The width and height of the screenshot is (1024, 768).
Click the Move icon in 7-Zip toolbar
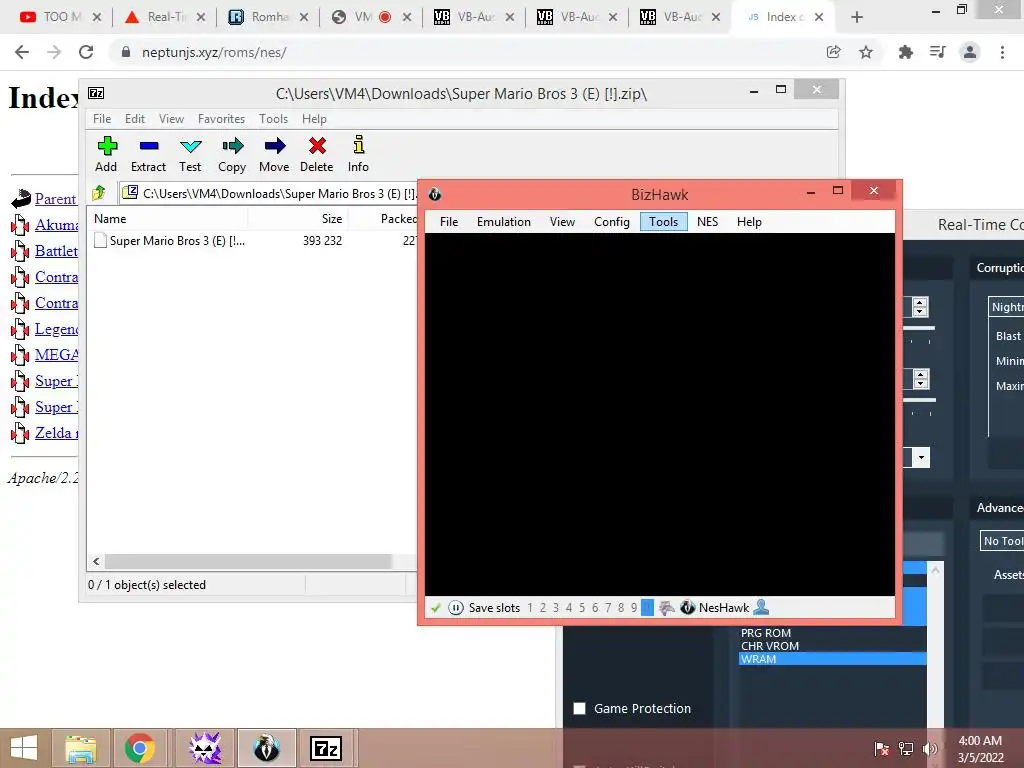click(275, 146)
